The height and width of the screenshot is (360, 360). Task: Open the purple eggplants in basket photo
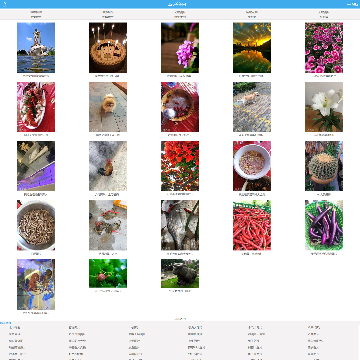tap(324, 225)
